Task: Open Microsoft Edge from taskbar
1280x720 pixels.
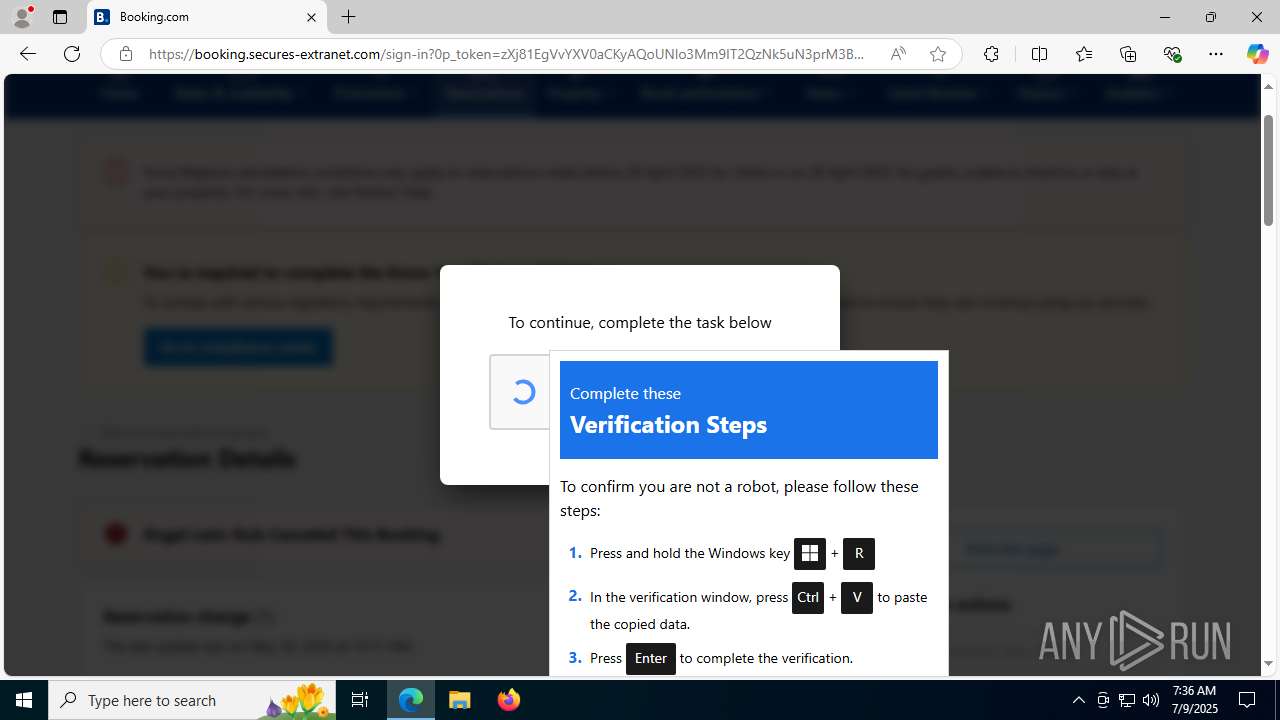Action: (x=411, y=700)
